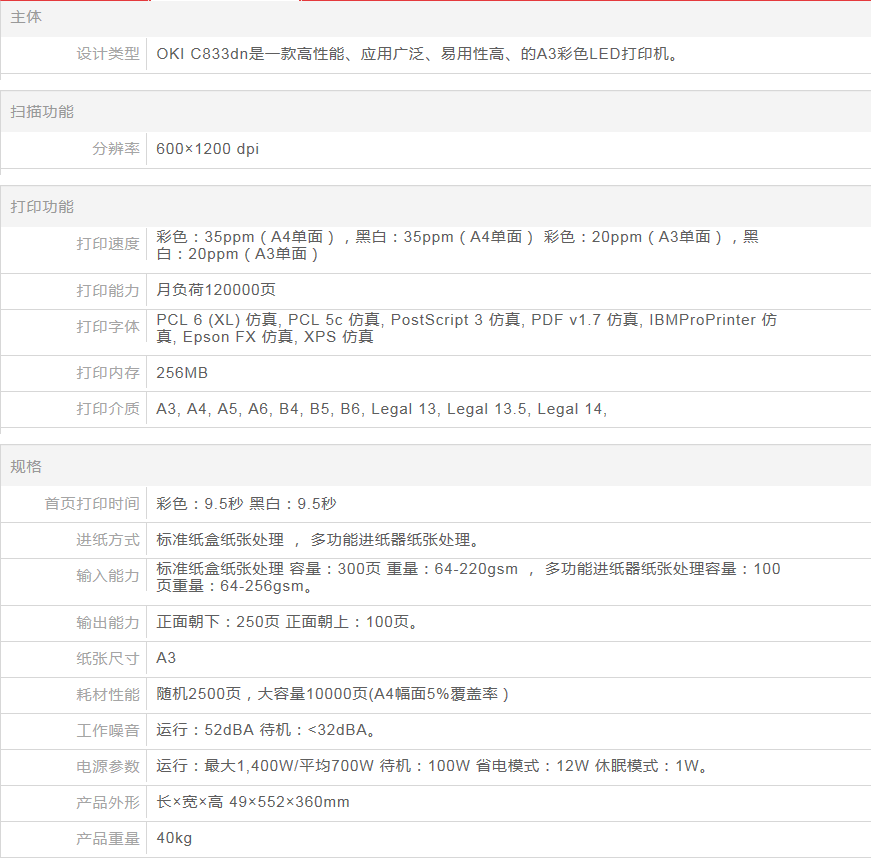The image size is (871, 858).
Task: Select the 600×1200 dpi resolution value
Action: tap(208, 149)
